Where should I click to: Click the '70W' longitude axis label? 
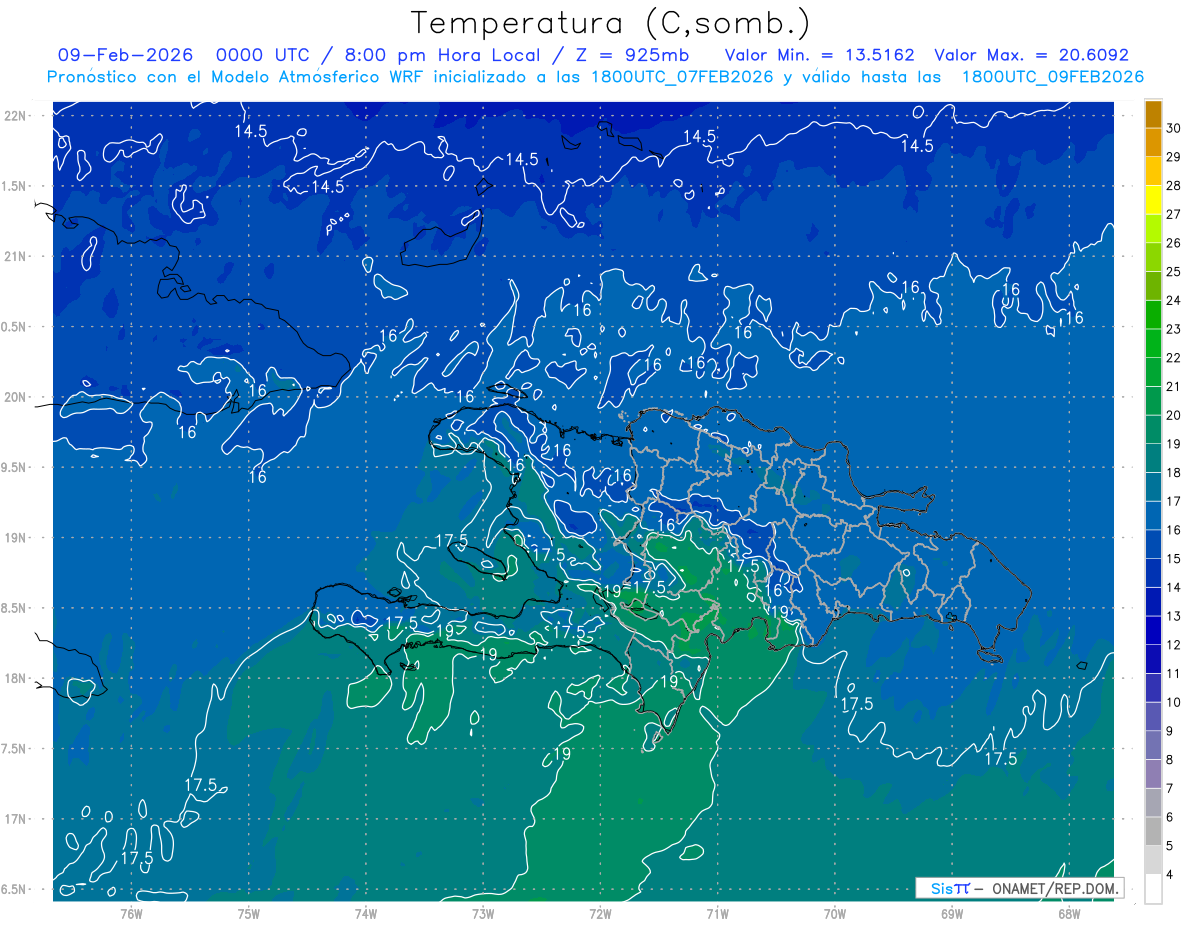[835, 914]
